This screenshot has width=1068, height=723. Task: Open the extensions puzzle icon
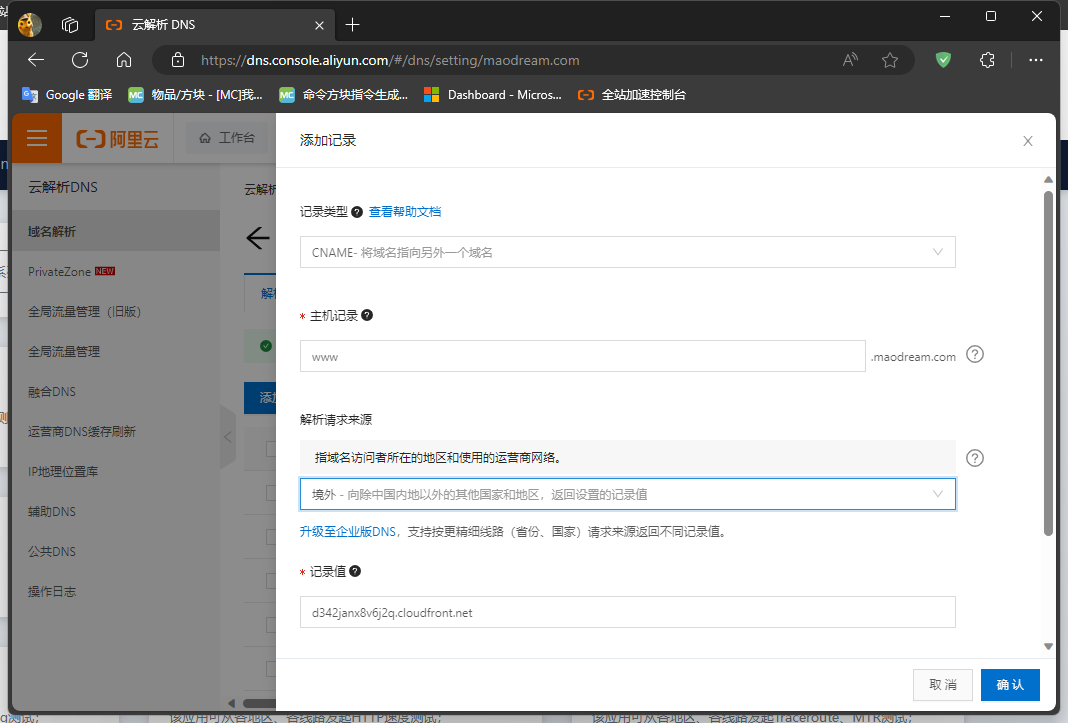point(987,60)
